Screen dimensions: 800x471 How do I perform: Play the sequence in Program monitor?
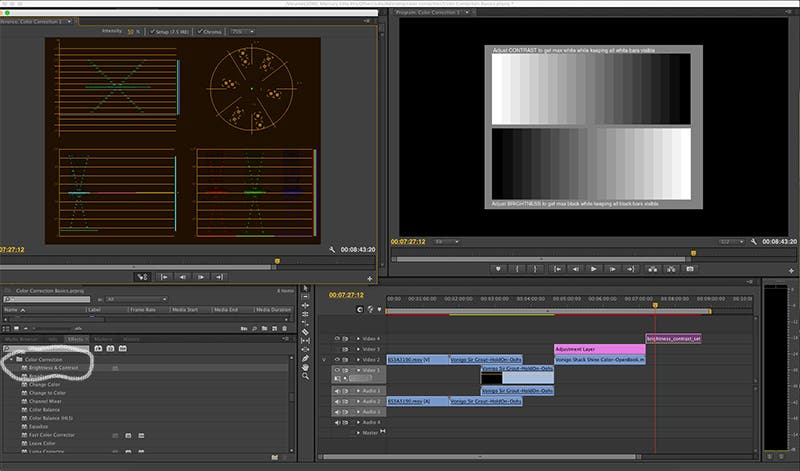click(593, 269)
